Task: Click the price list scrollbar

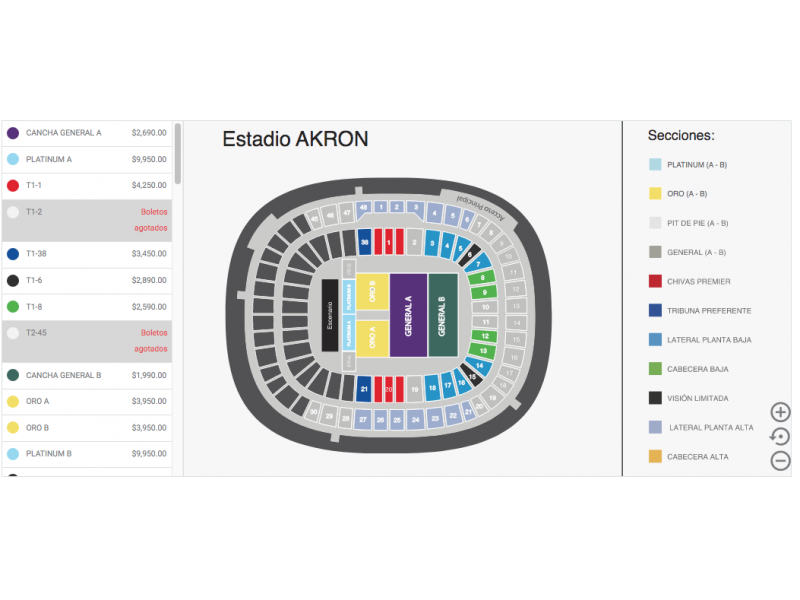Action: 178,153
